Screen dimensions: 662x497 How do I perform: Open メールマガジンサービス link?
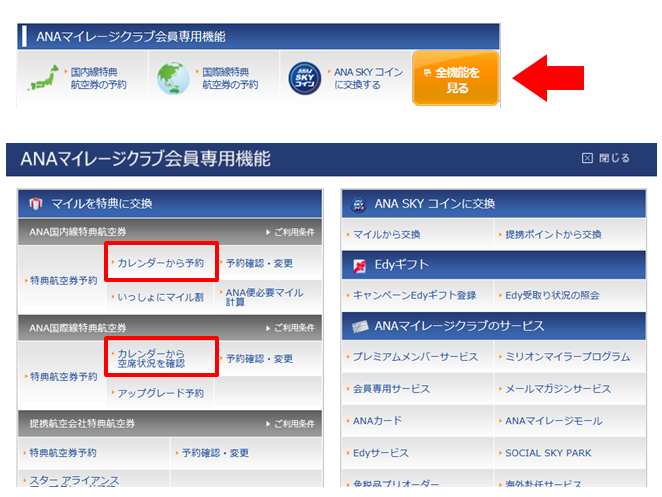(558, 389)
